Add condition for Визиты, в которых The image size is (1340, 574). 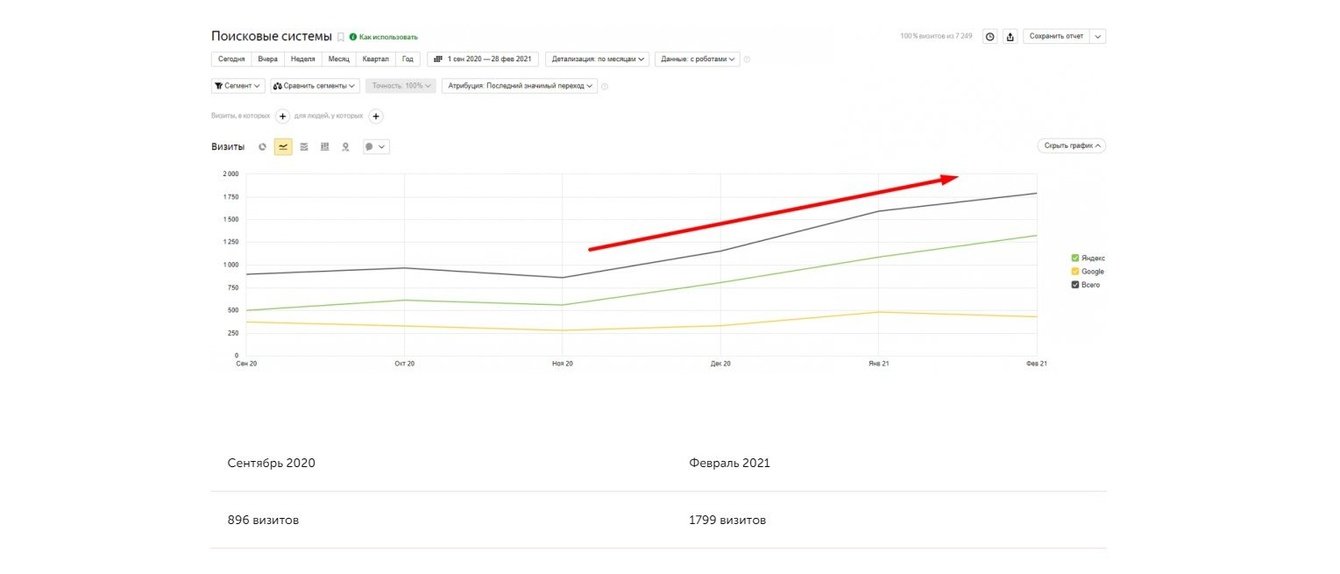[x=283, y=116]
